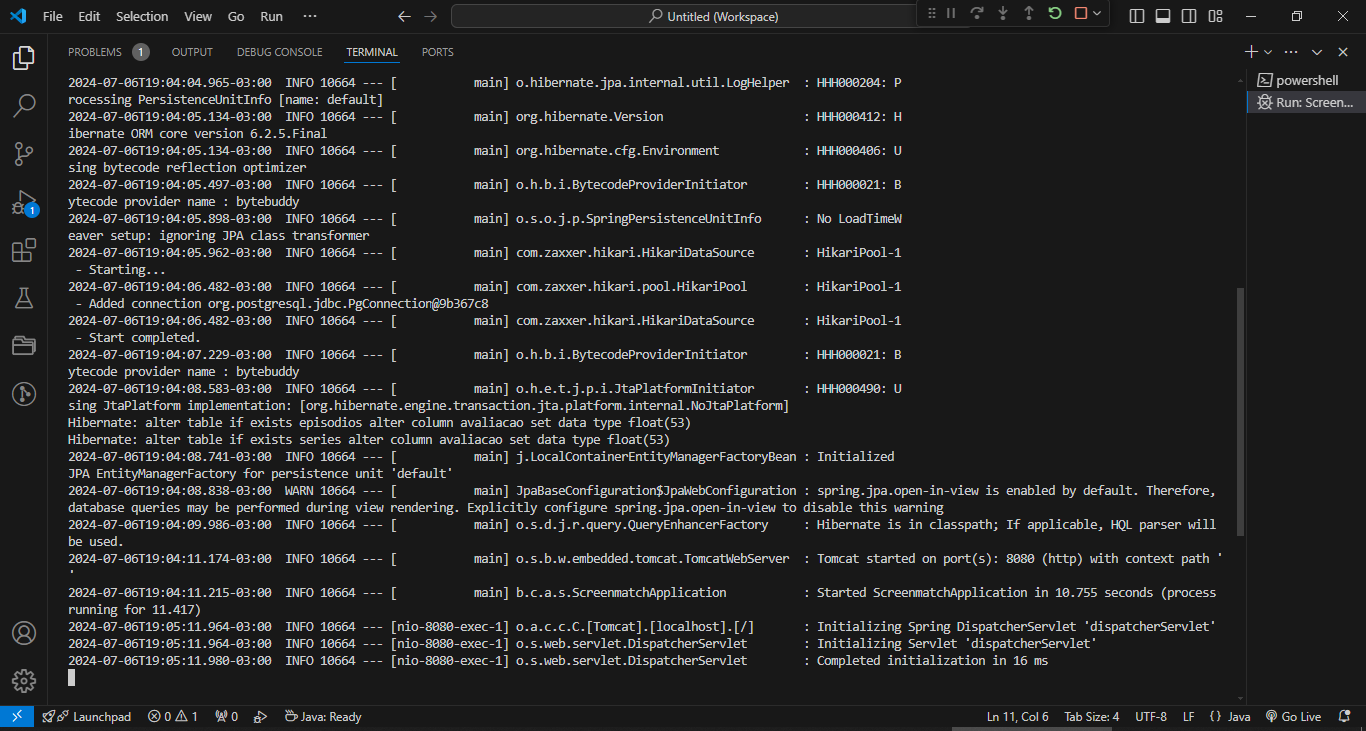Toggle primary side bar layout

1137,16
